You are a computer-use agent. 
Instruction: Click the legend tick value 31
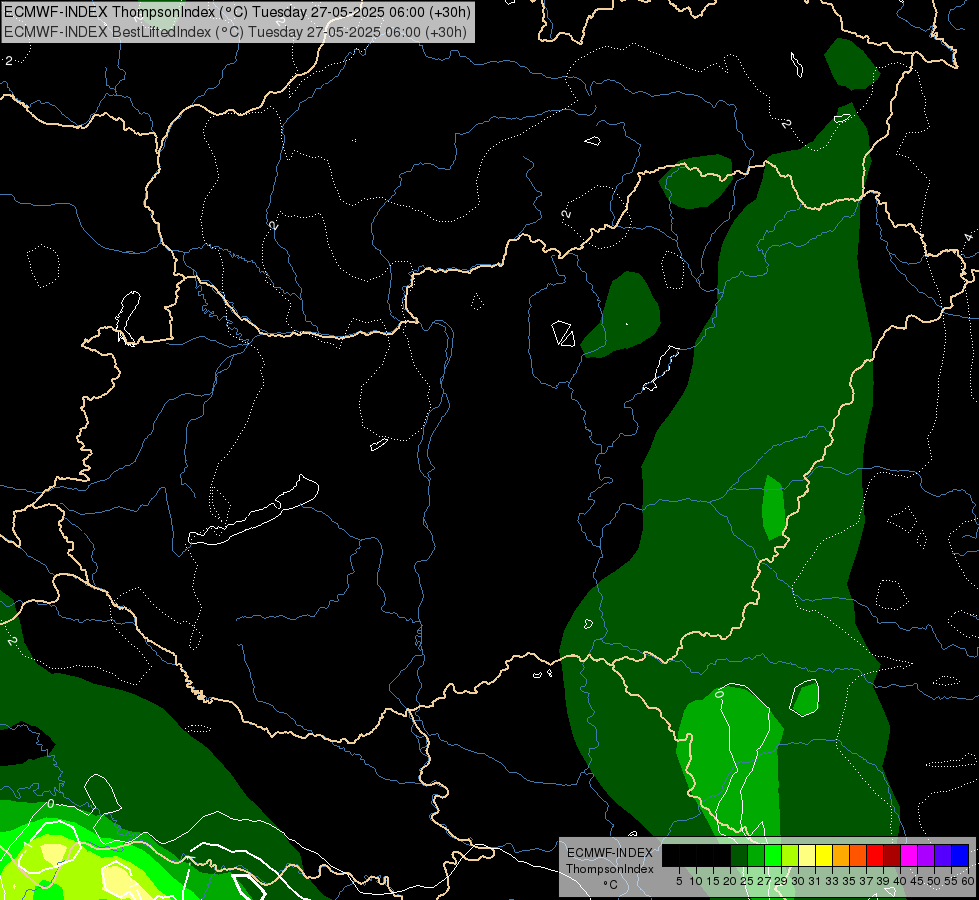[x=815, y=881]
